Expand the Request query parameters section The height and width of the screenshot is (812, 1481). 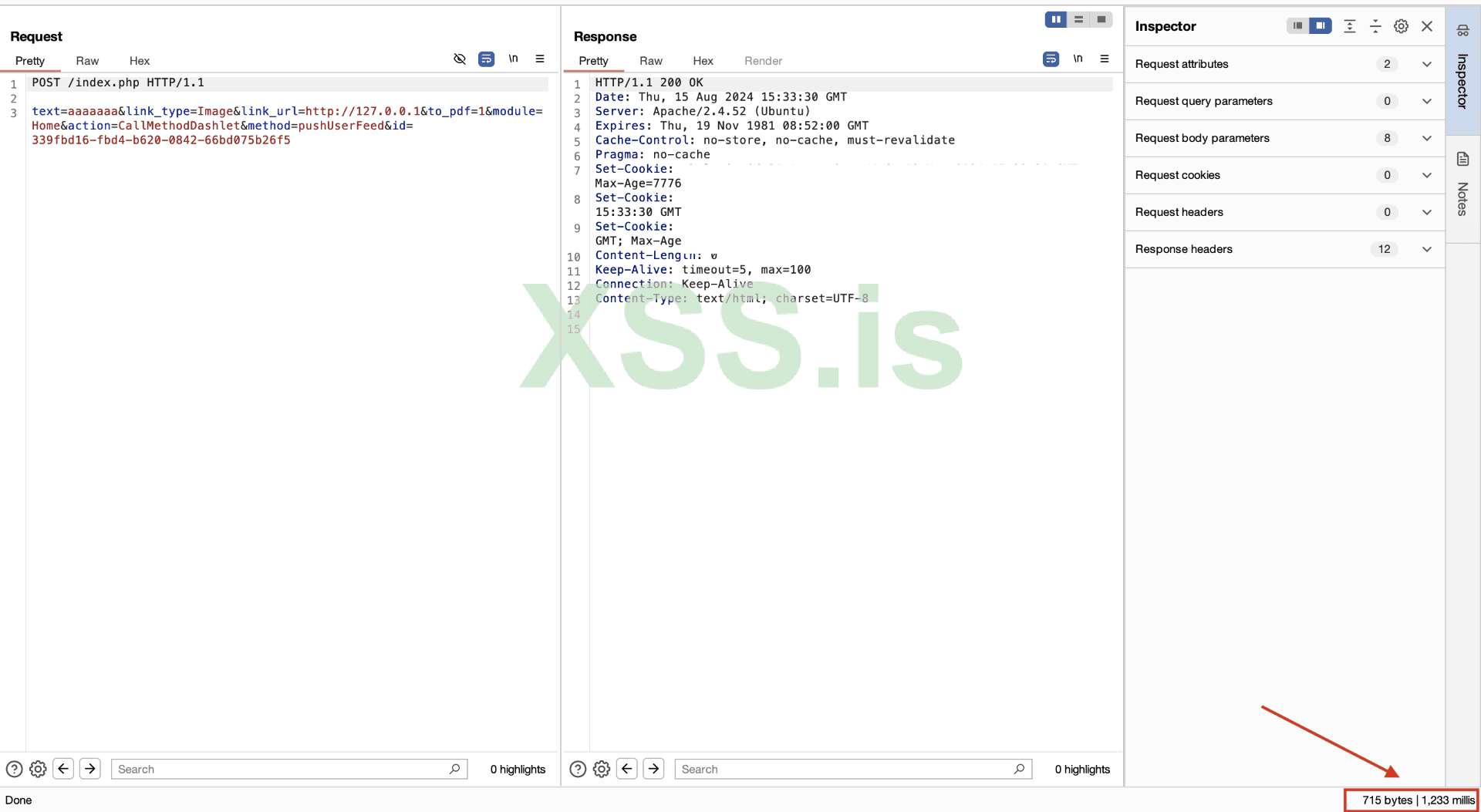point(1427,101)
